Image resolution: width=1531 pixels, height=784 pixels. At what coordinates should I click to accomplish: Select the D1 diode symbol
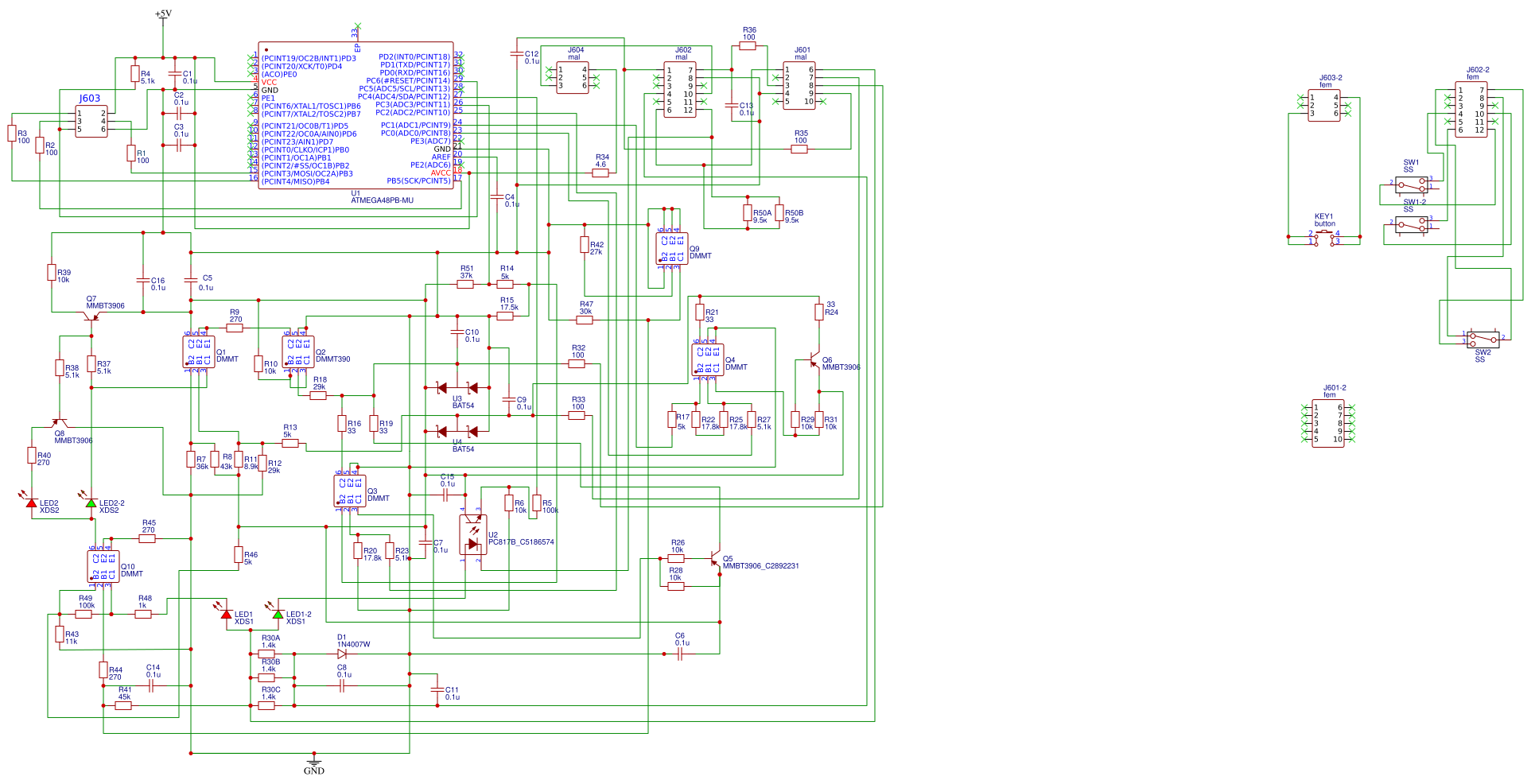click(342, 654)
